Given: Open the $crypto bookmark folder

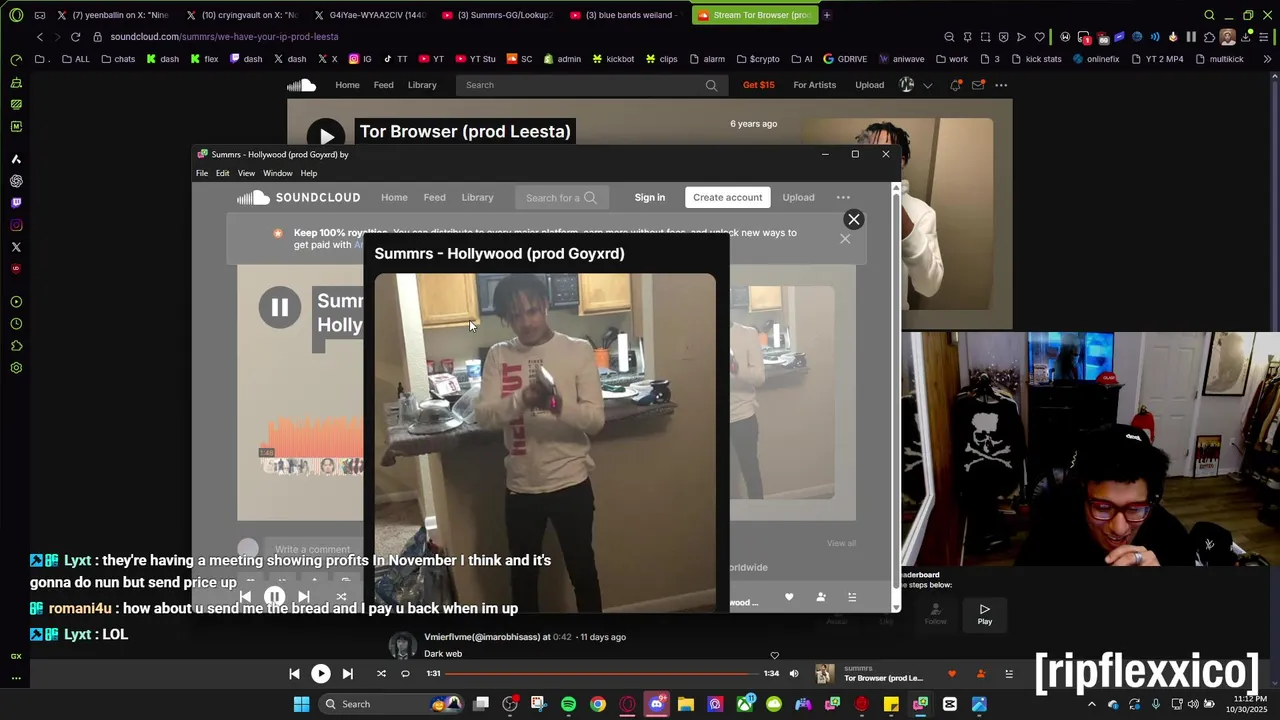Looking at the screenshot, I should (756, 59).
